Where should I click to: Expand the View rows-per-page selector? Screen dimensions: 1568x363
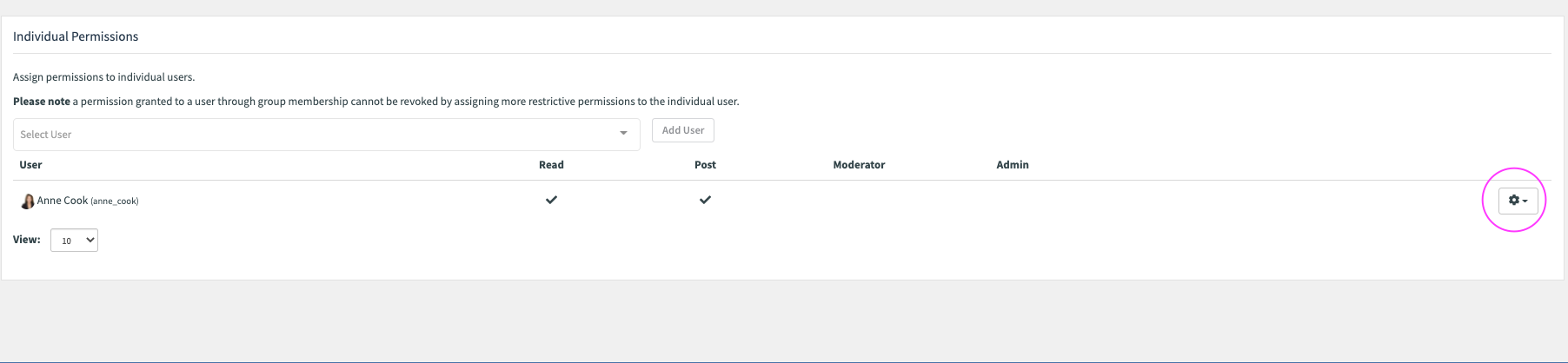[74, 241]
